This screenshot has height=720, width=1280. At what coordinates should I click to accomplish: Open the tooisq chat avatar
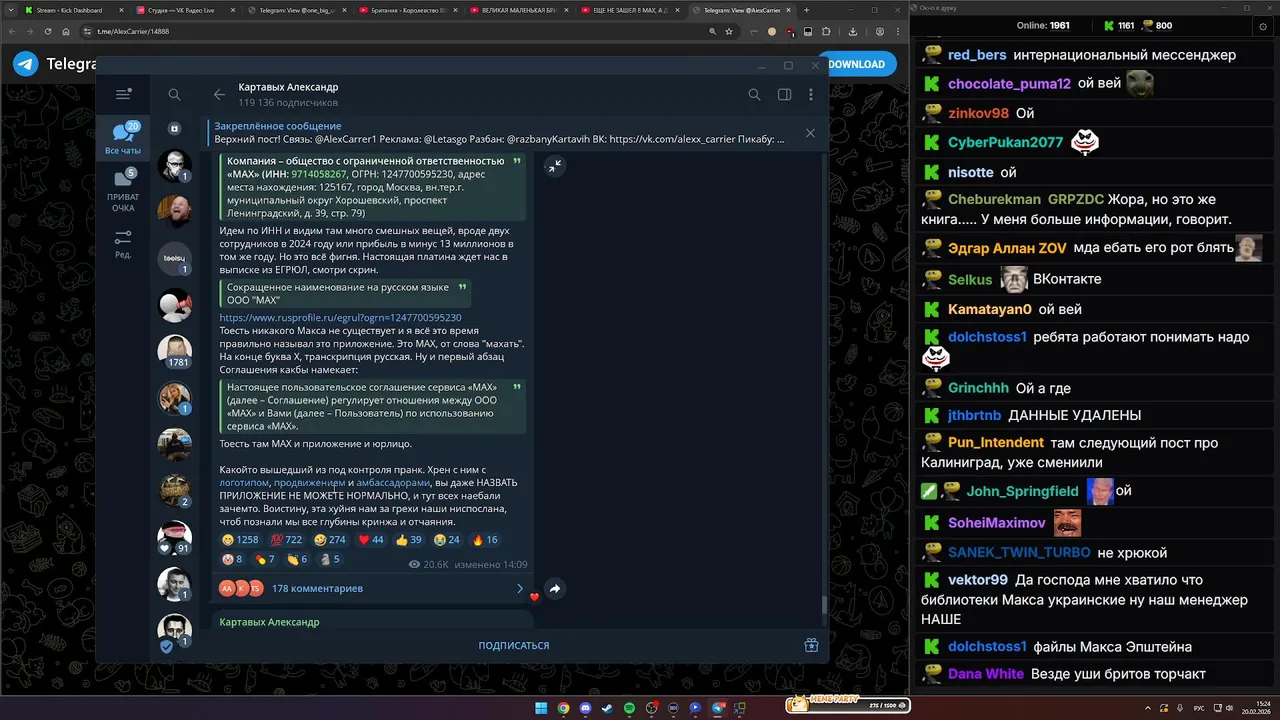click(174, 258)
